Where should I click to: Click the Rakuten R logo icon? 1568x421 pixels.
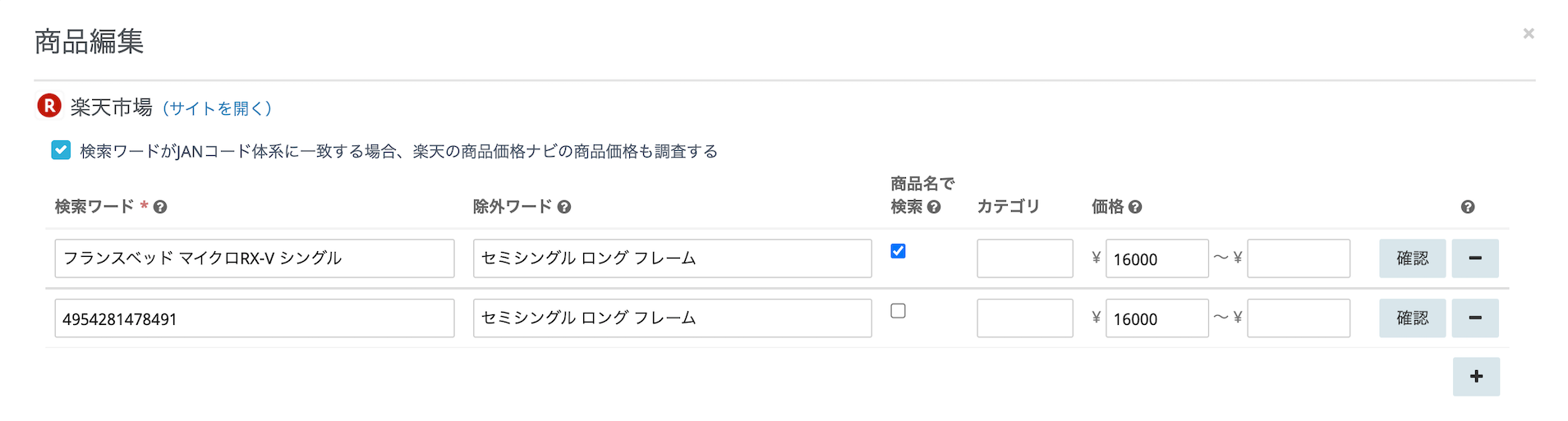pyautogui.click(x=49, y=106)
